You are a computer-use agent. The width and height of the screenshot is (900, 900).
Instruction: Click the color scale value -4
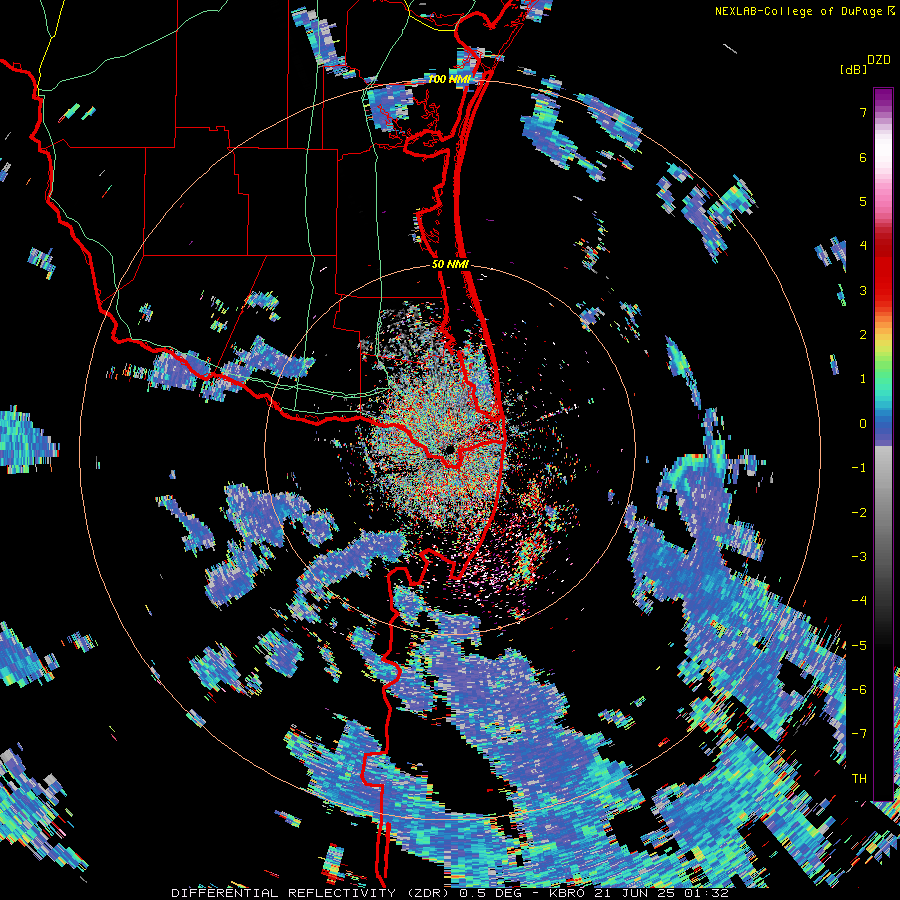point(859,601)
